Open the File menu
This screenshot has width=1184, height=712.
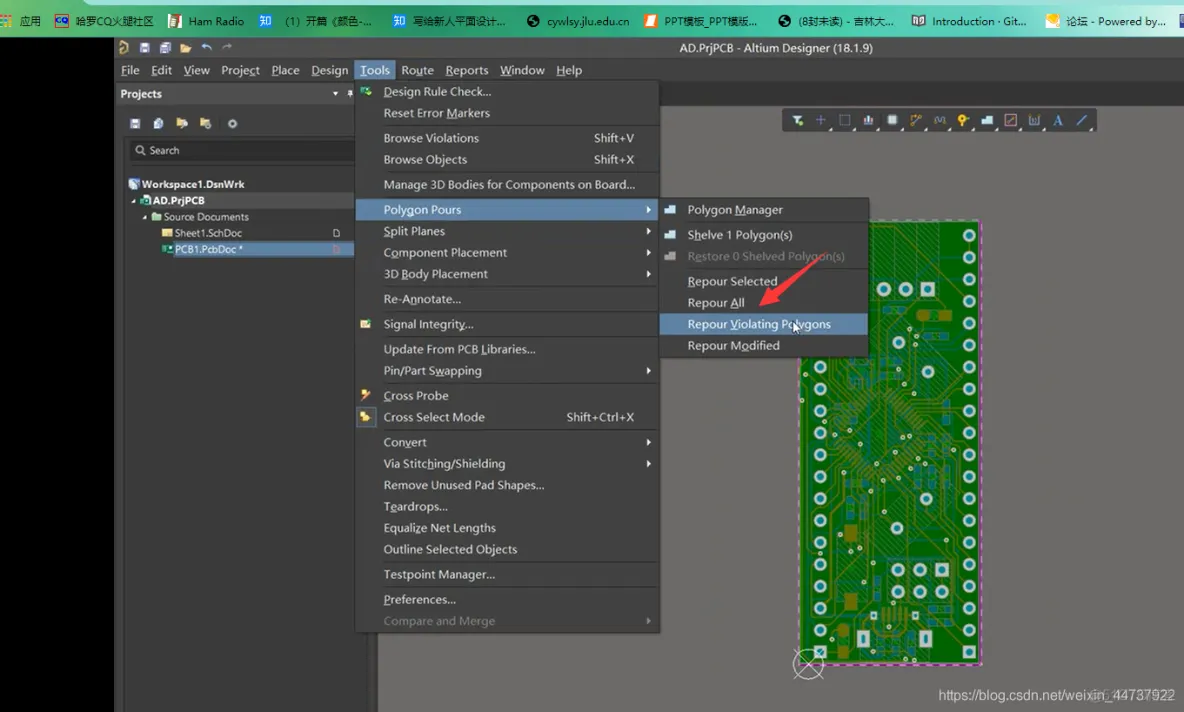click(x=130, y=70)
